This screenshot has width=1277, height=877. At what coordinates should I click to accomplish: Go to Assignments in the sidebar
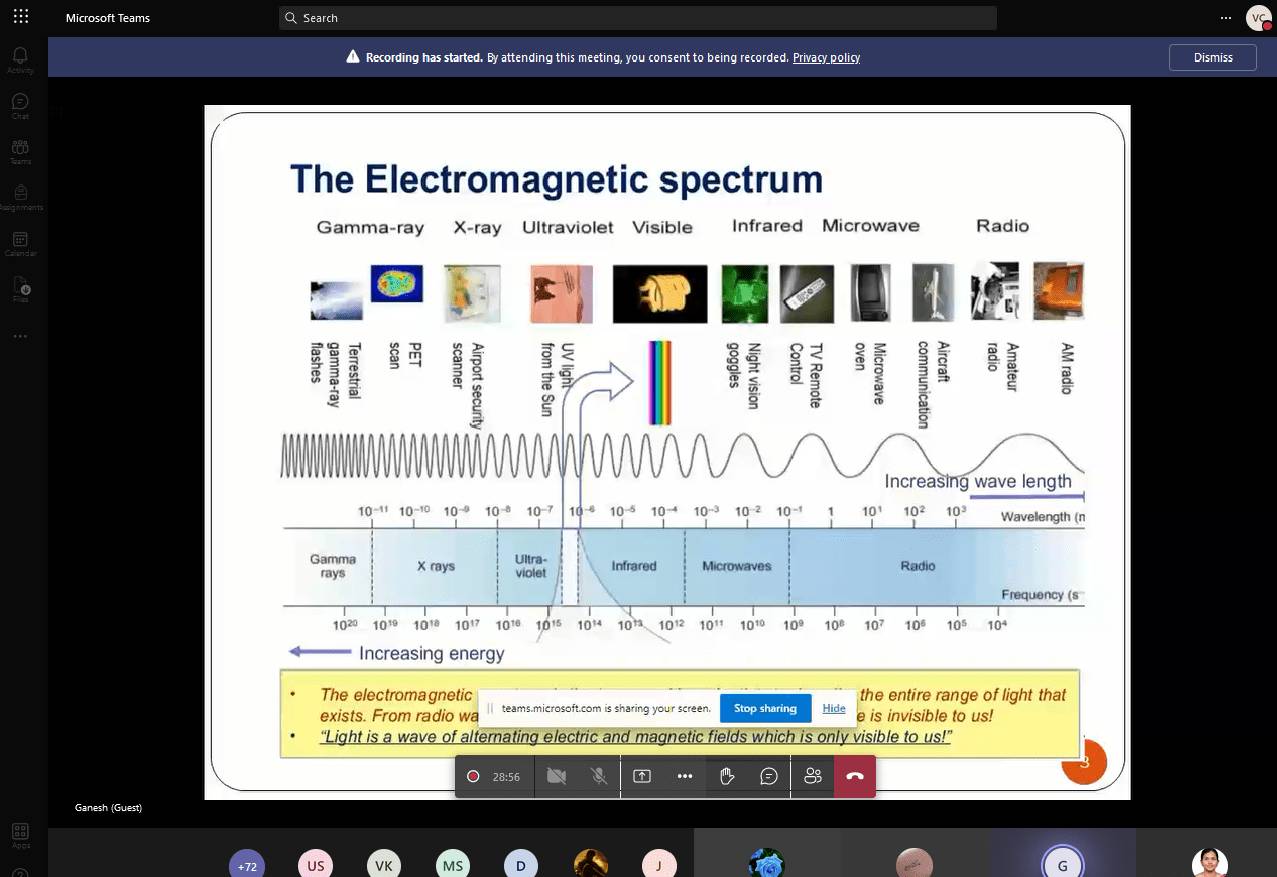20,196
